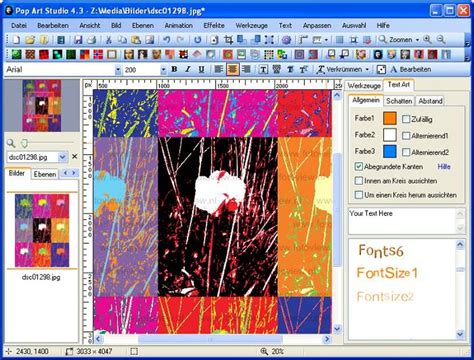Pick the blue Farbe3 color swatch

click(x=390, y=151)
